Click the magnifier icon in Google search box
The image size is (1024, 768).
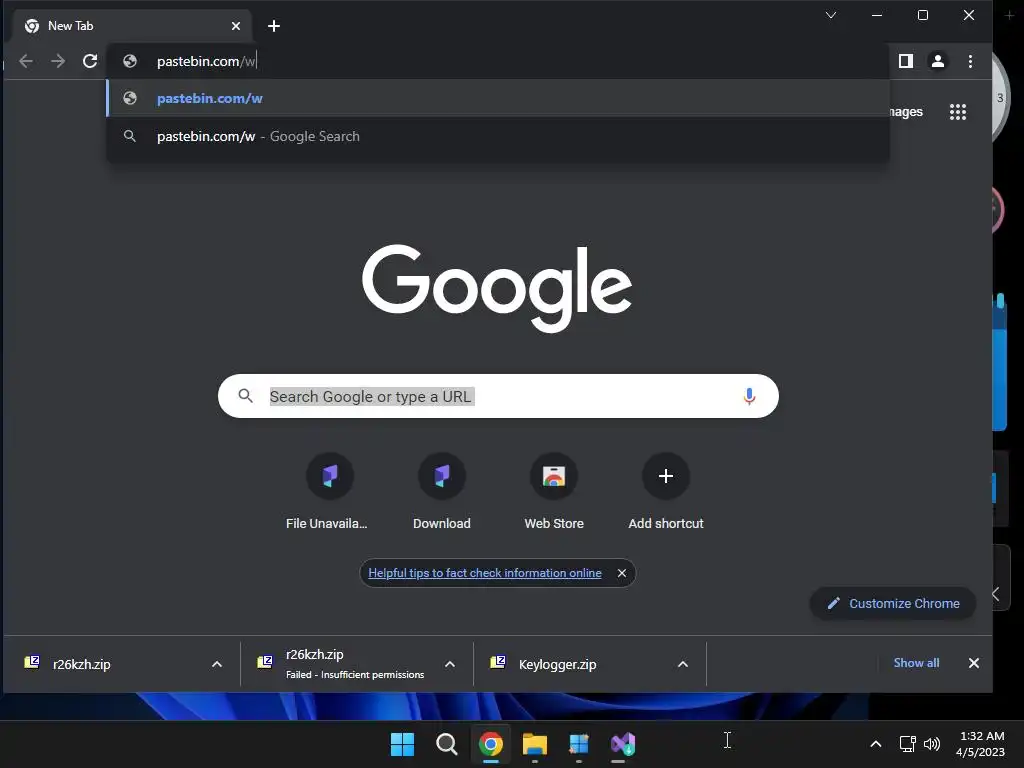pyautogui.click(x=246, y=396)
